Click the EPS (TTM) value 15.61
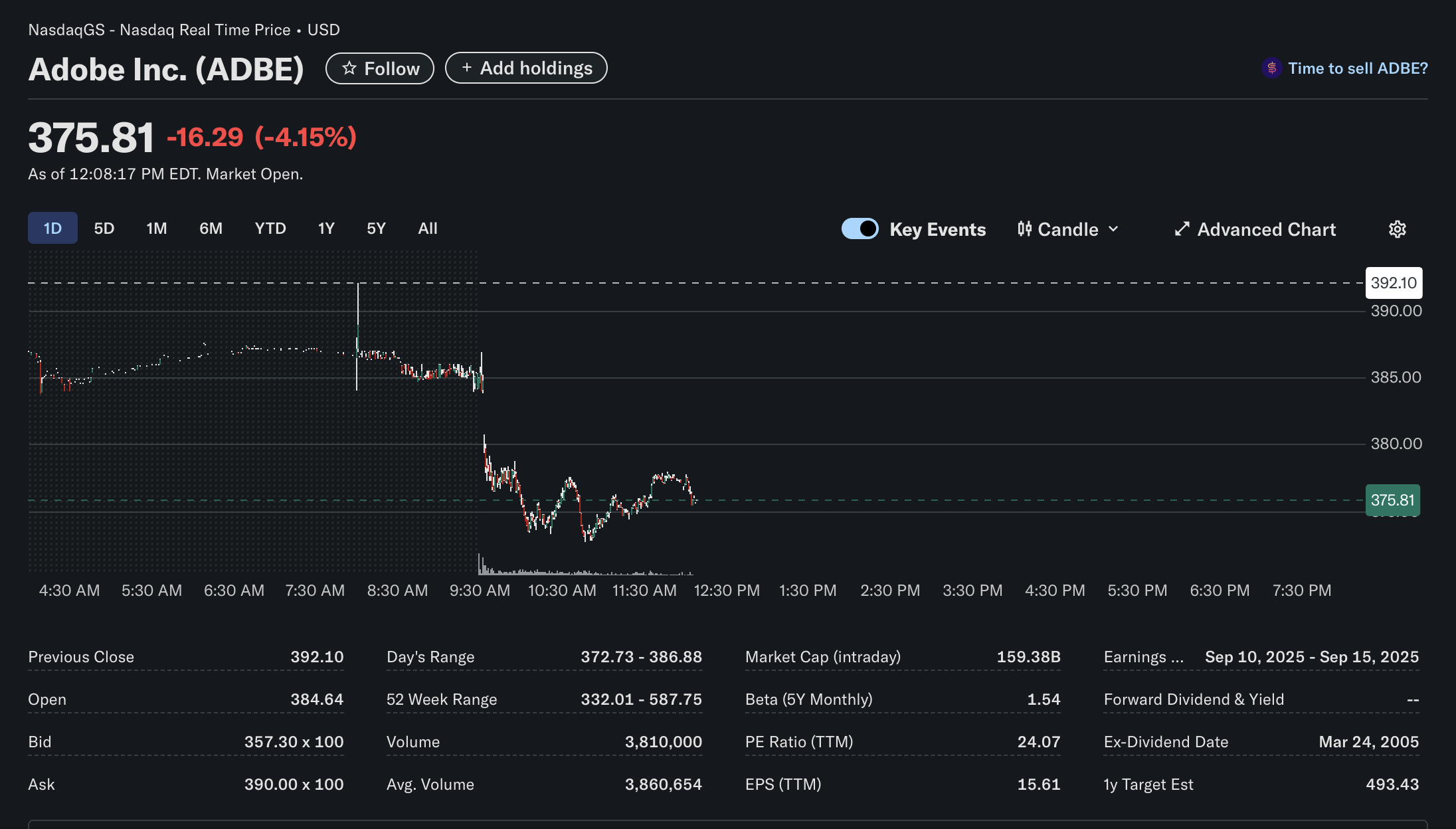 tap(1039, 784)
